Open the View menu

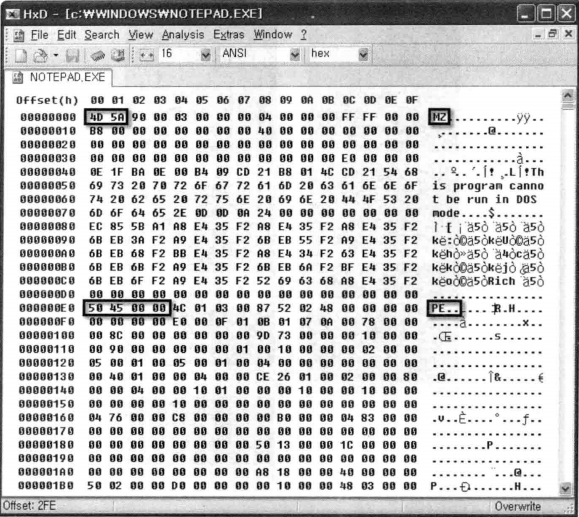coord(141,35)
